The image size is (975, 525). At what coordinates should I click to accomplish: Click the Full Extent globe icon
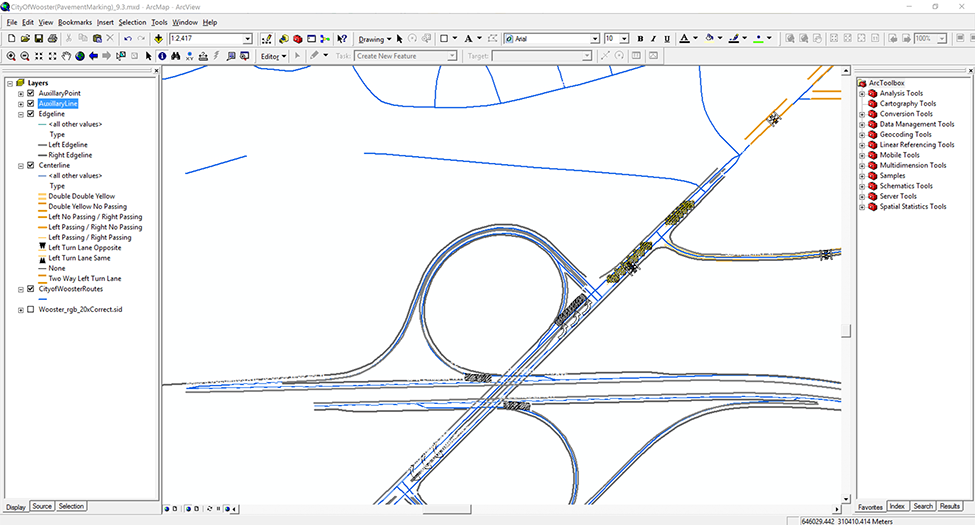[80, 56]
